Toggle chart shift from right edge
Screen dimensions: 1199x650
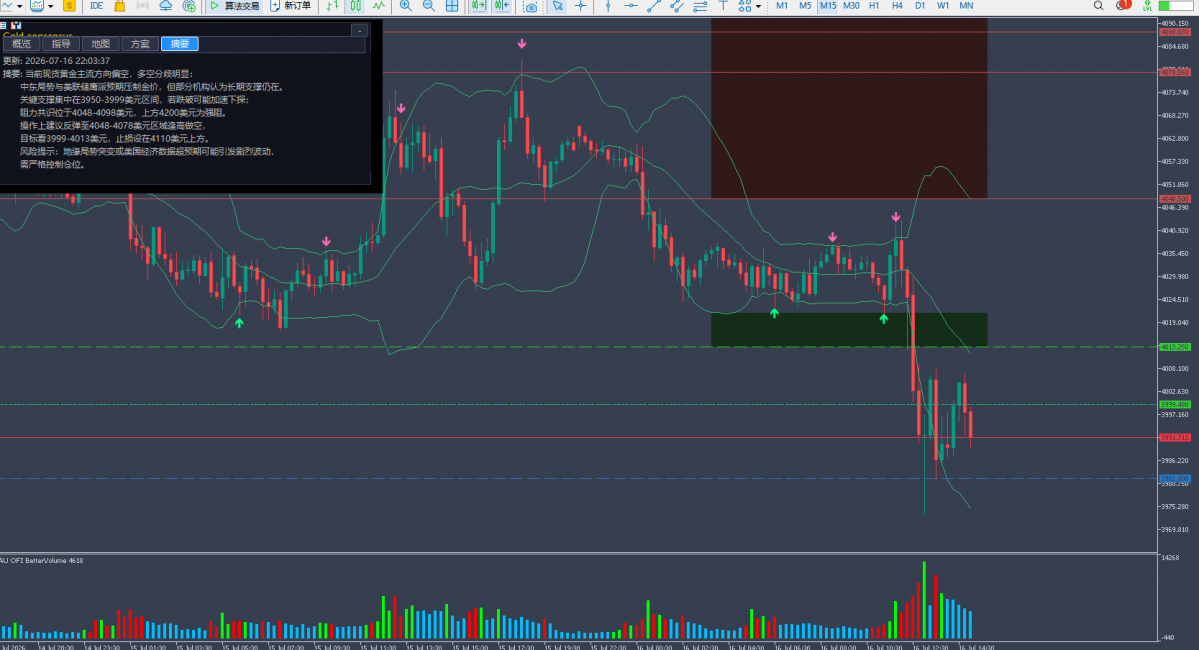tap(502, 6)
